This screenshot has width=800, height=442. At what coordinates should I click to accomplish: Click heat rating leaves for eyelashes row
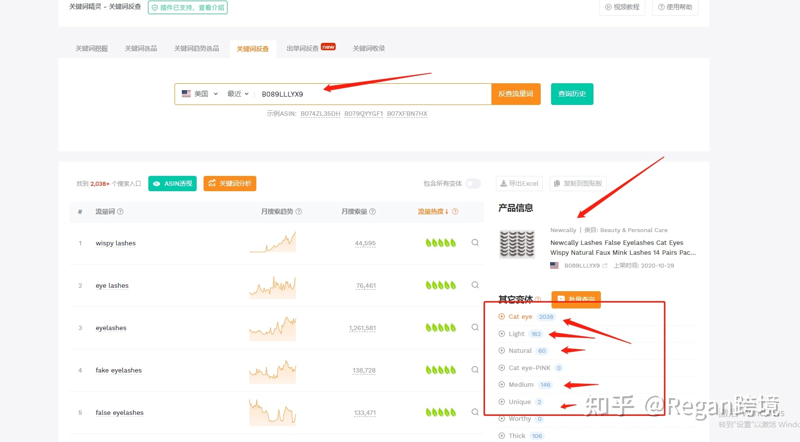coord(441,328)
